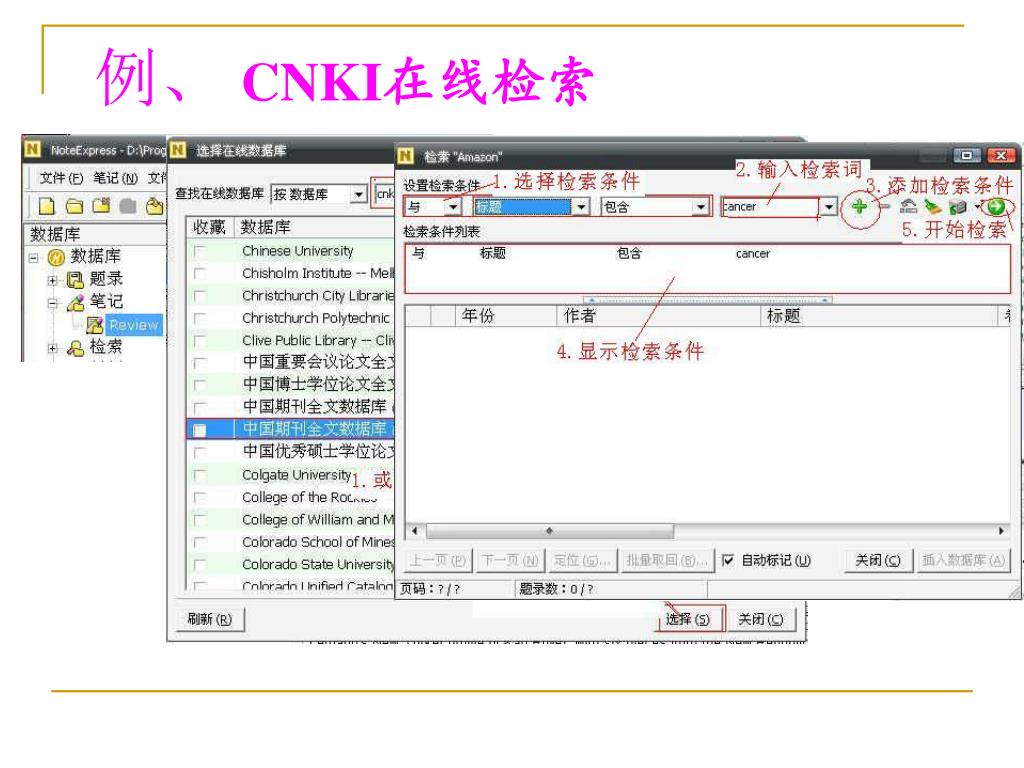
Task: Click the 年份 column header
Action: [x=505, y=316]
